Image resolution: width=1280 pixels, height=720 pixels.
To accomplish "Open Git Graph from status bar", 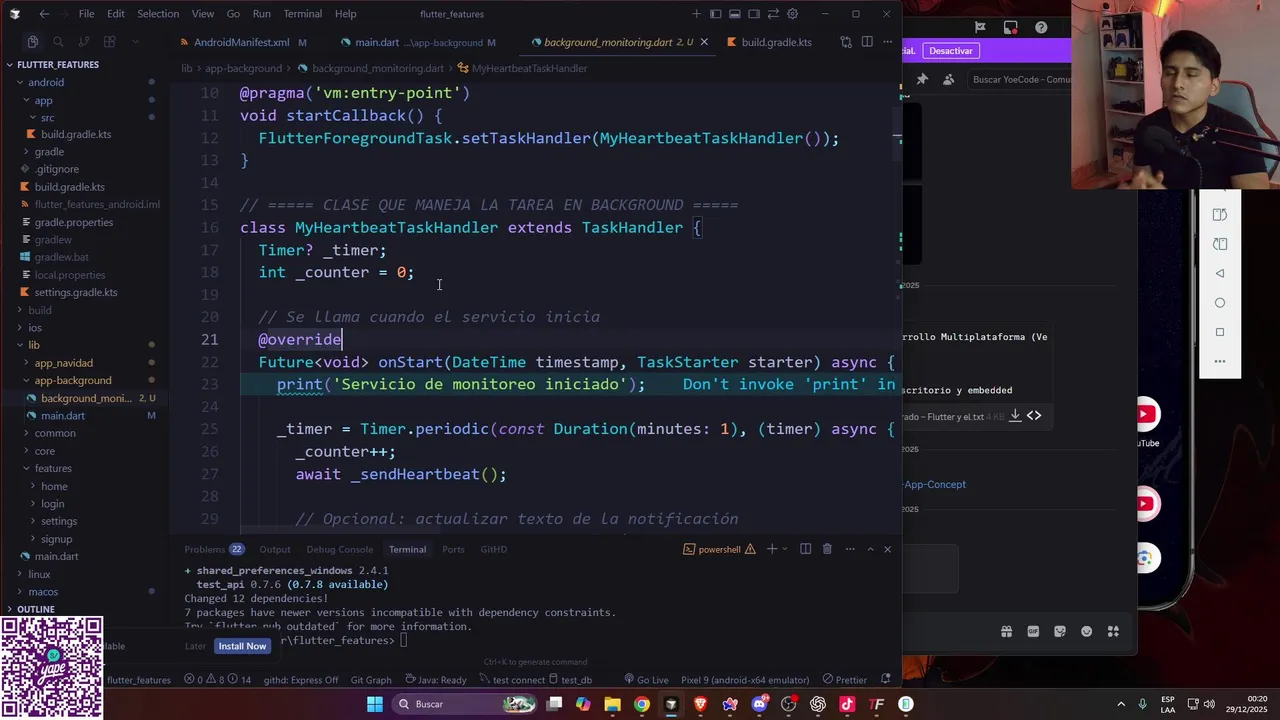I will coord(371,680).
